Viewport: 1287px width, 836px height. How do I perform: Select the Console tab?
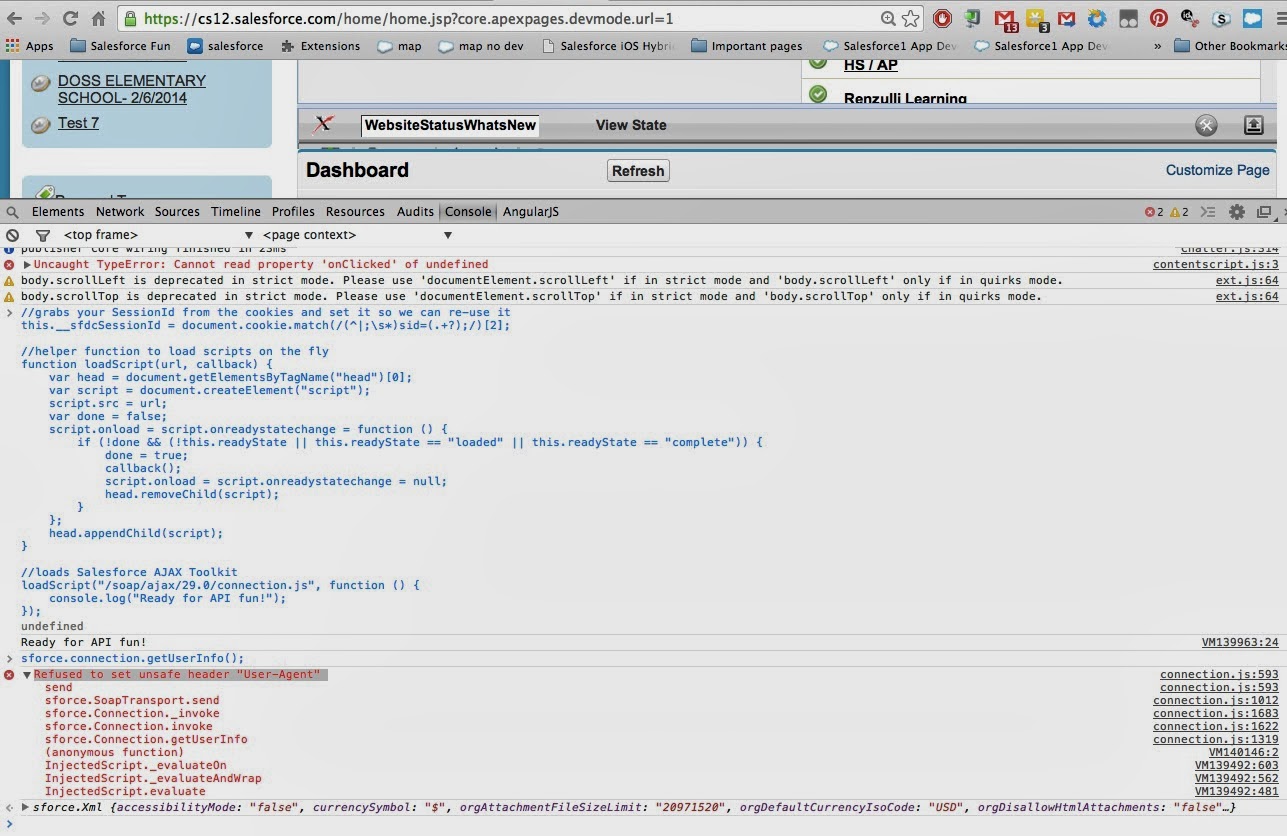(468, 212)
